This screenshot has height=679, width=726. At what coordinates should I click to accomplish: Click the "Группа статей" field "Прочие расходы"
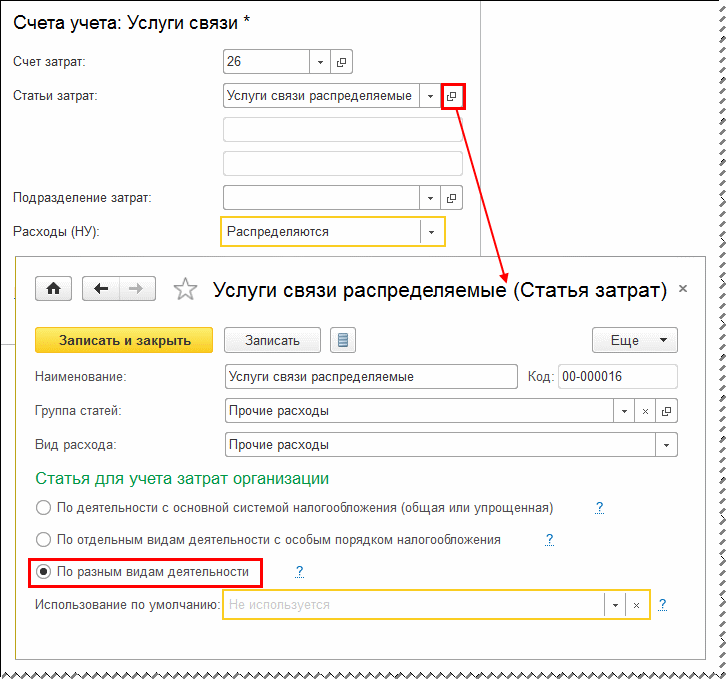[419, 411]
